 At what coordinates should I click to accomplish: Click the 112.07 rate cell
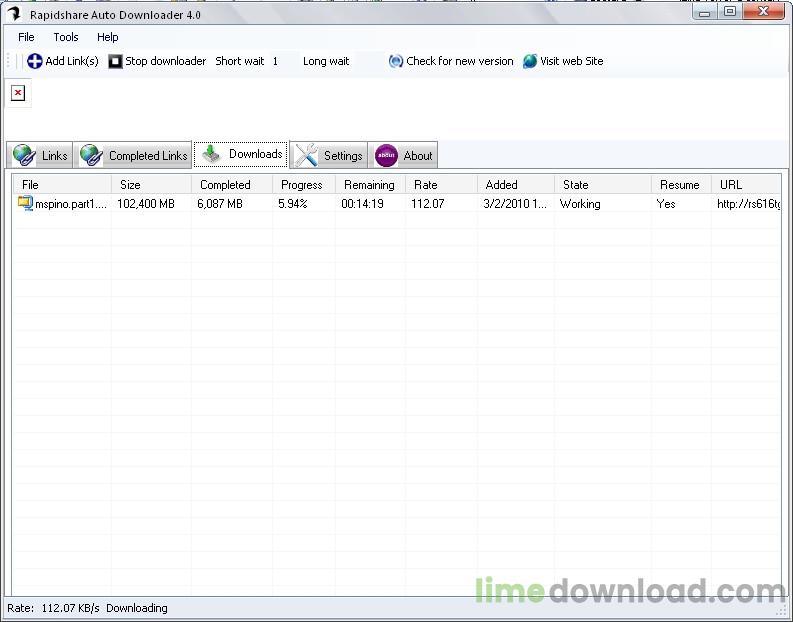[x=428, y=204]
